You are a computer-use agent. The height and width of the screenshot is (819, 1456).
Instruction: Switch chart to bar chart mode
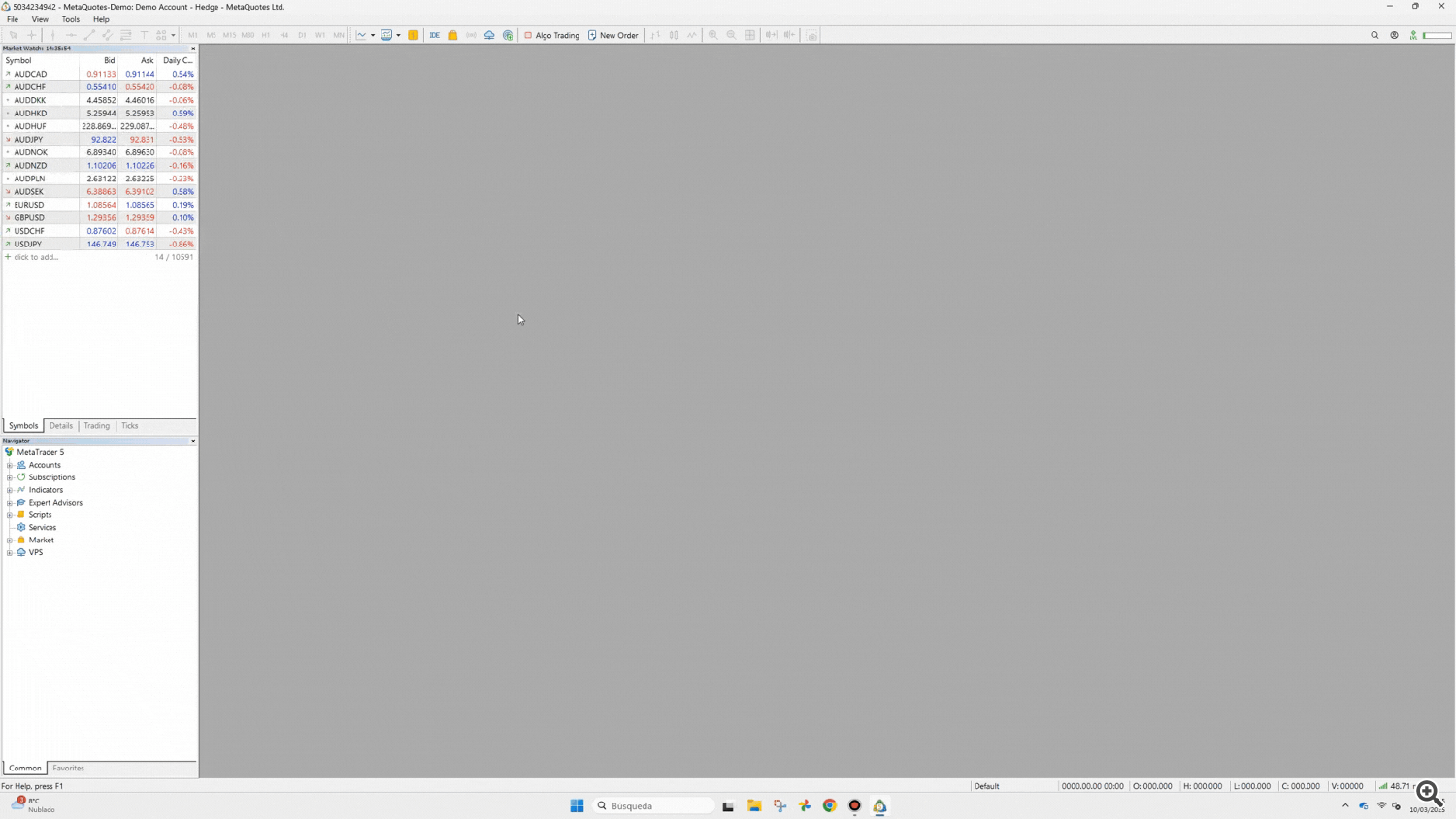point(655,35)
